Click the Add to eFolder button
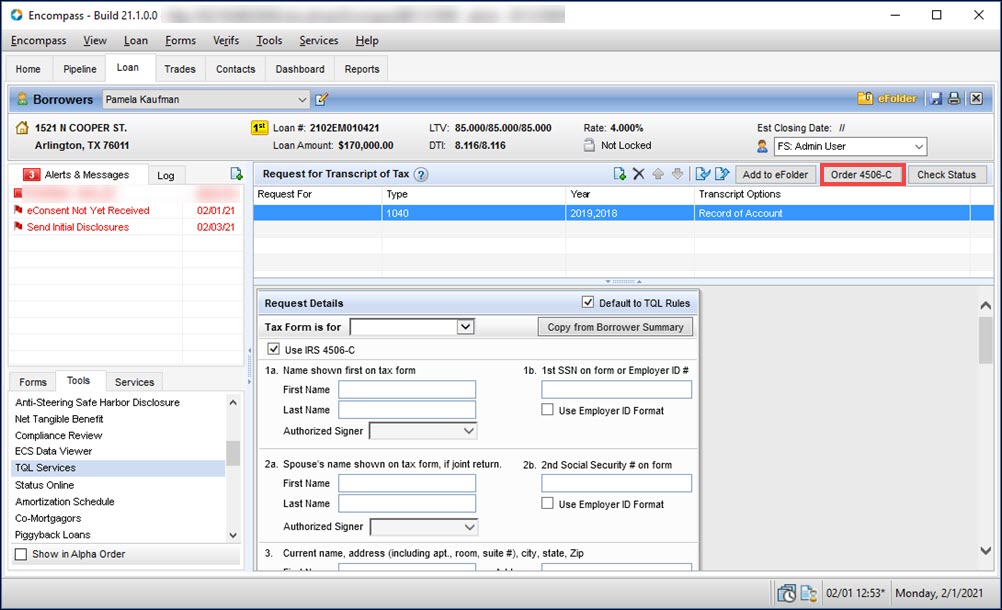 pos(775,174)
